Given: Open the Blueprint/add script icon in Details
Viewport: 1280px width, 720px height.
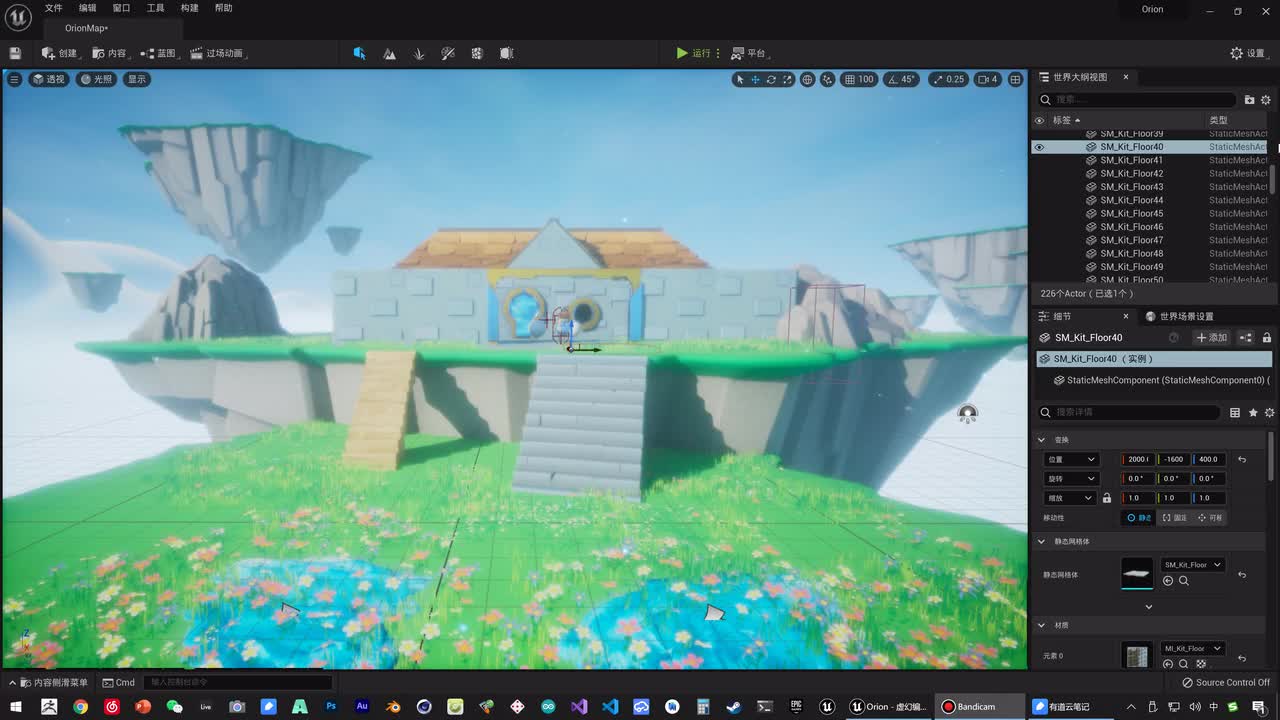Looking at the screenshot, I should coord(1246,338).
